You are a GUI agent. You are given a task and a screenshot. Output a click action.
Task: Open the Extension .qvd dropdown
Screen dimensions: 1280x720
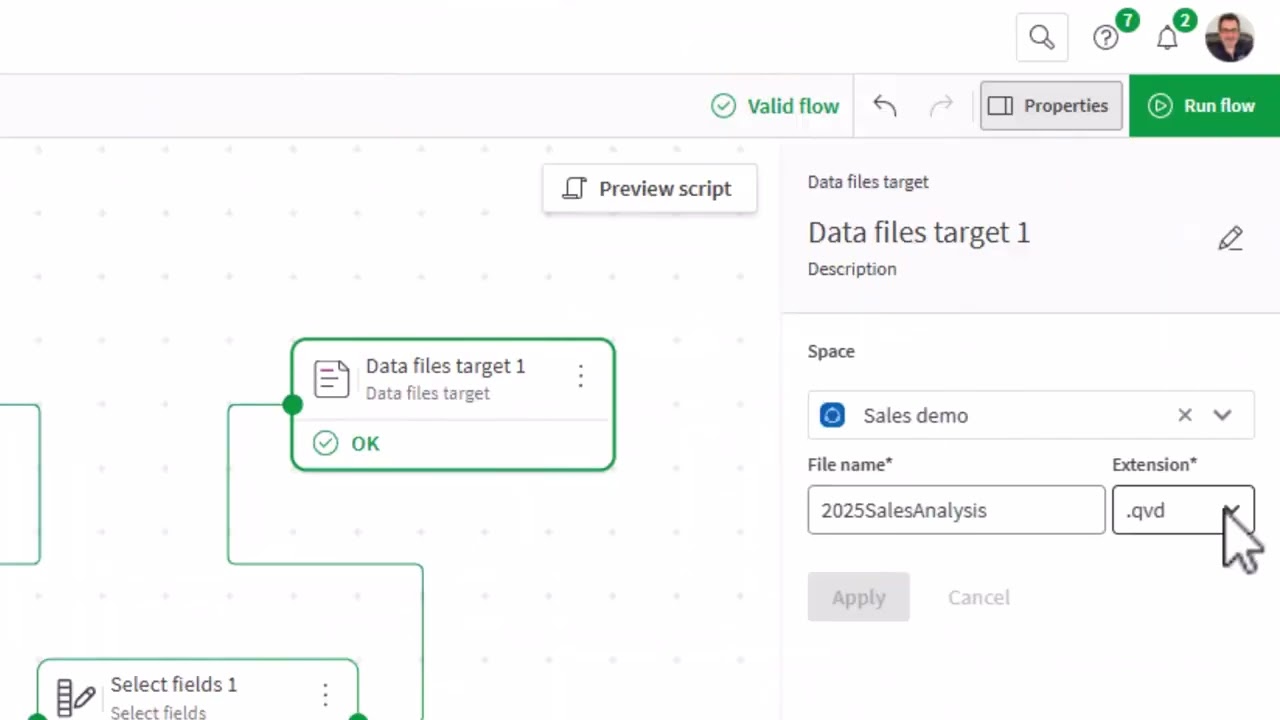click(1182, 510)
